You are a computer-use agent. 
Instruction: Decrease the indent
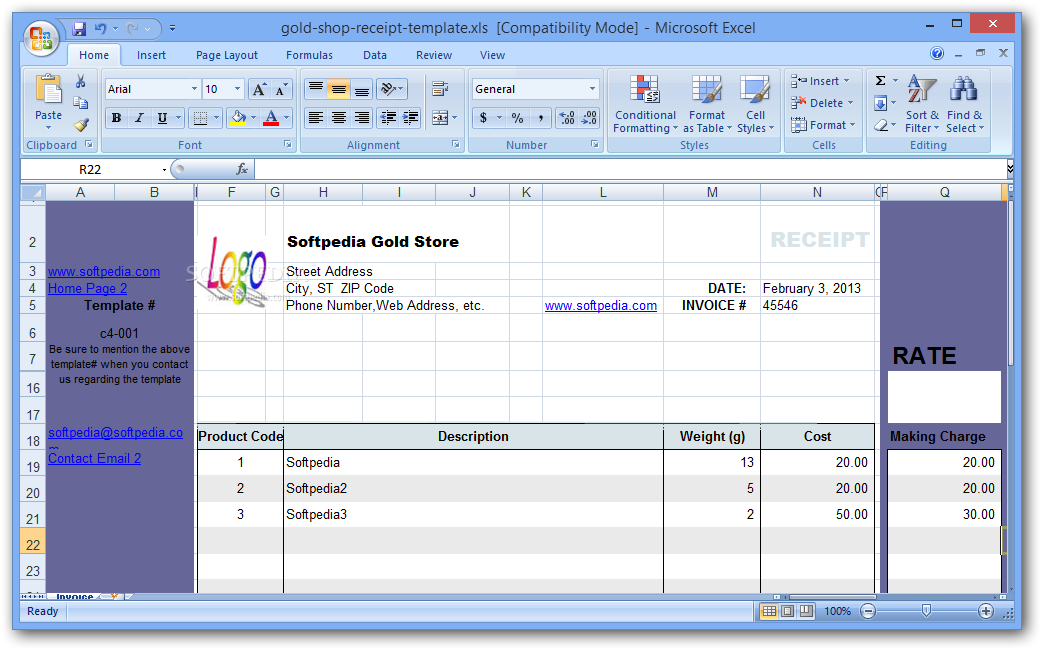click(x=388, y=118)
